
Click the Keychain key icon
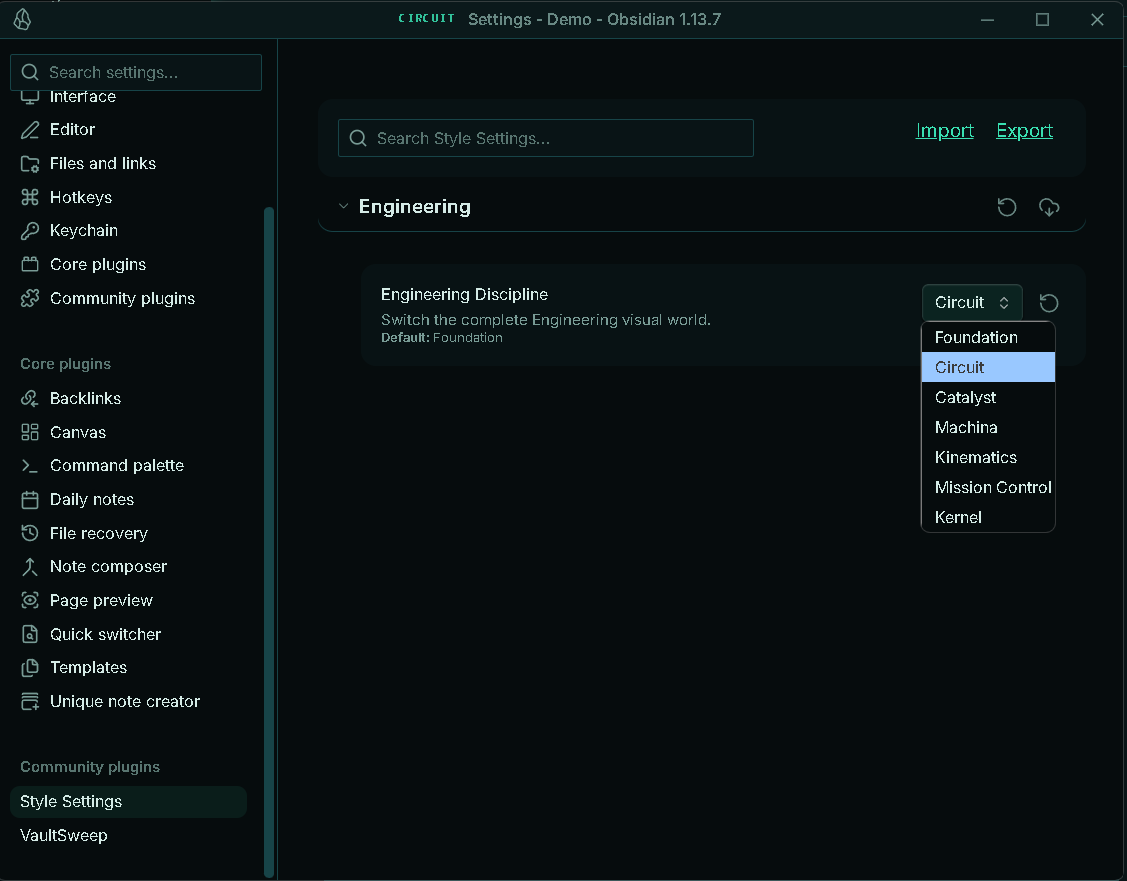(x=29, y=231)
